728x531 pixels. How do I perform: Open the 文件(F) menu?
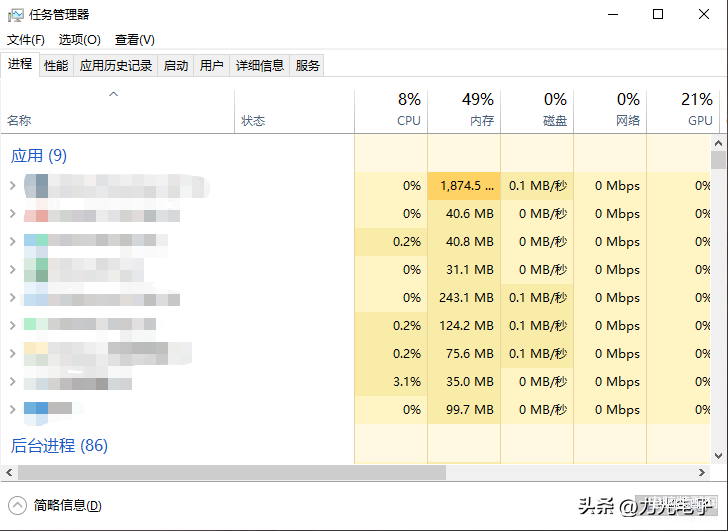tap(26, 40)
